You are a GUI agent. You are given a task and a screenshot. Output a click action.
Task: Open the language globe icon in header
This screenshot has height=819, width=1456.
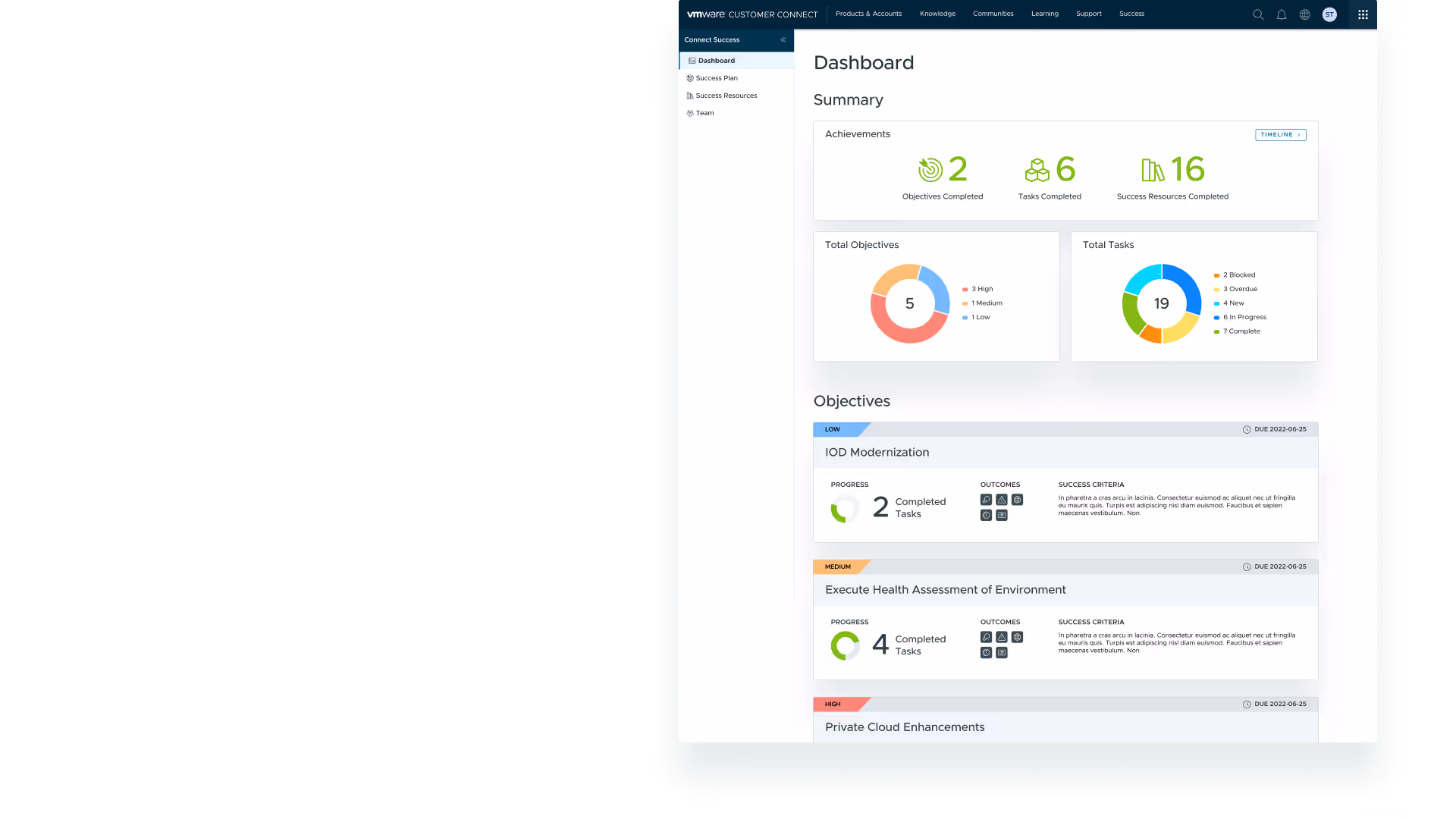[1305, 14]
